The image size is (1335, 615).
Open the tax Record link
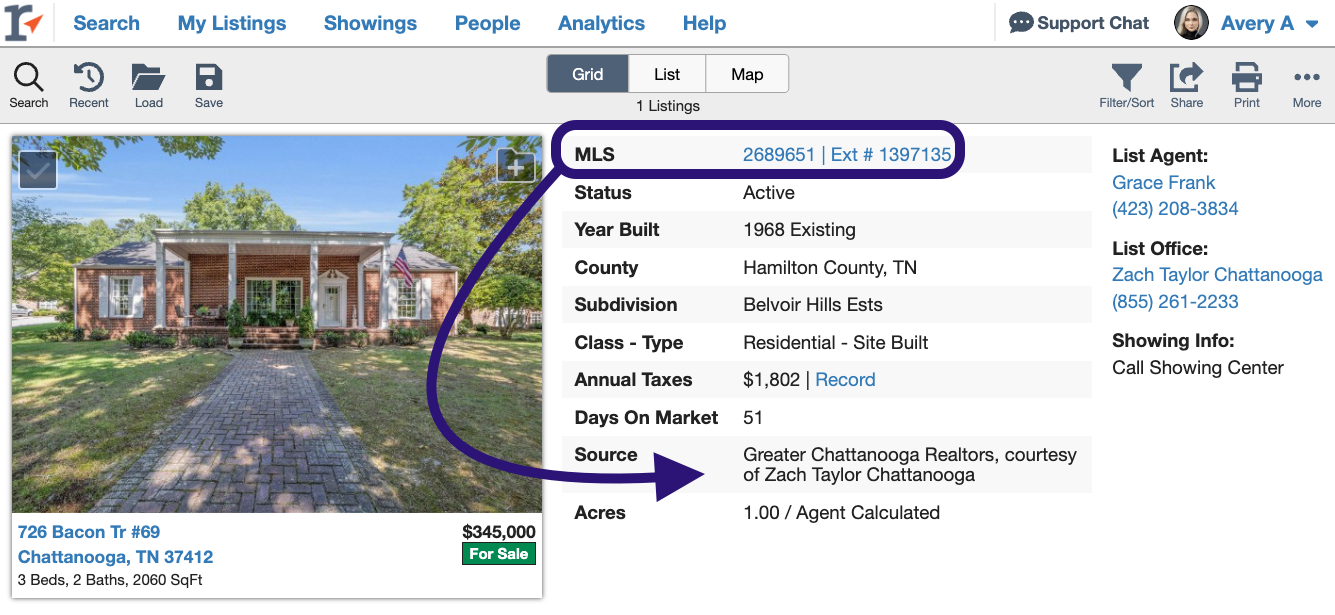coord(845,380)
